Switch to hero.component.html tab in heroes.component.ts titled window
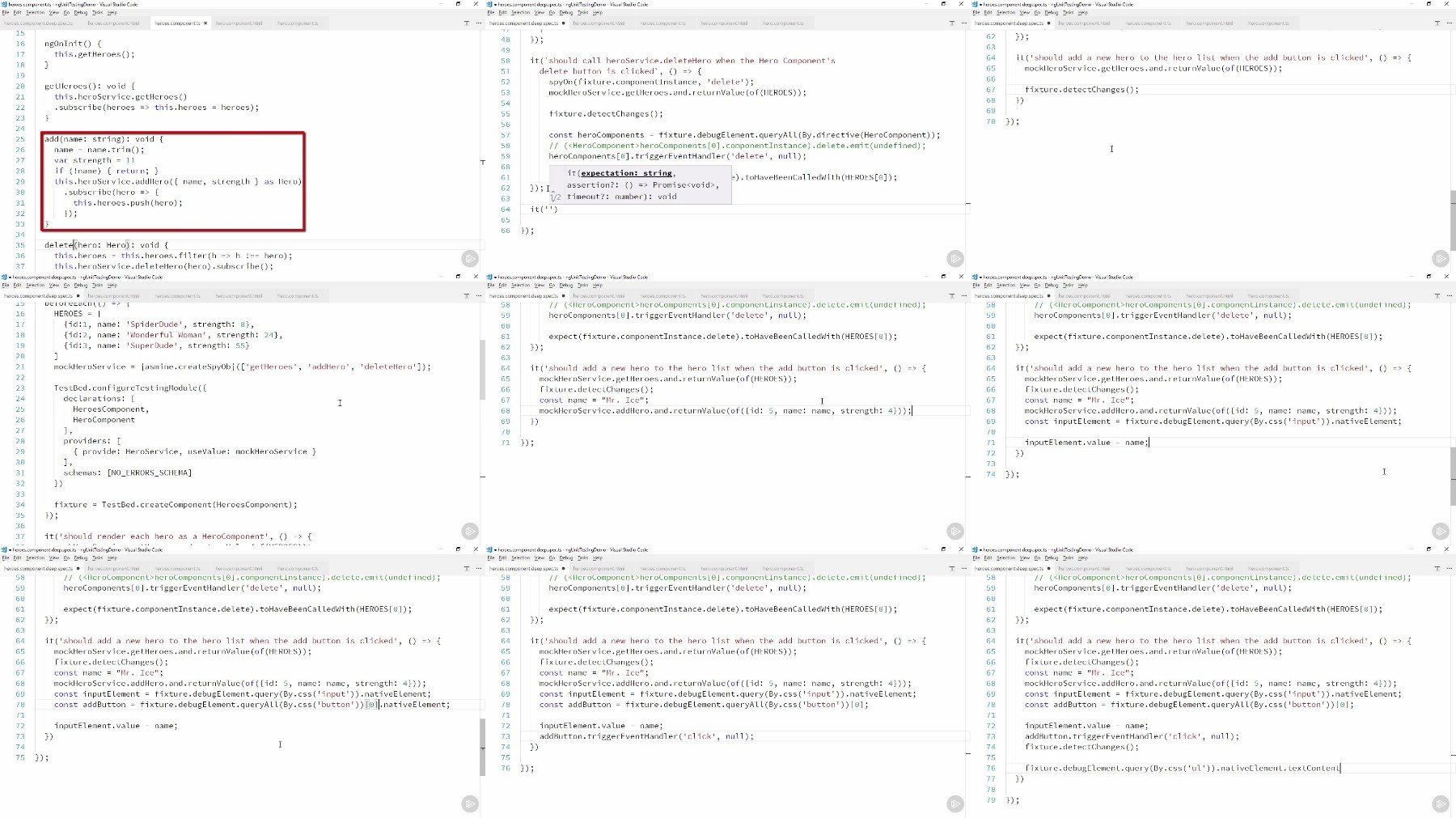This screenshot has width=1456, height=818. click(x=239, y=23)
